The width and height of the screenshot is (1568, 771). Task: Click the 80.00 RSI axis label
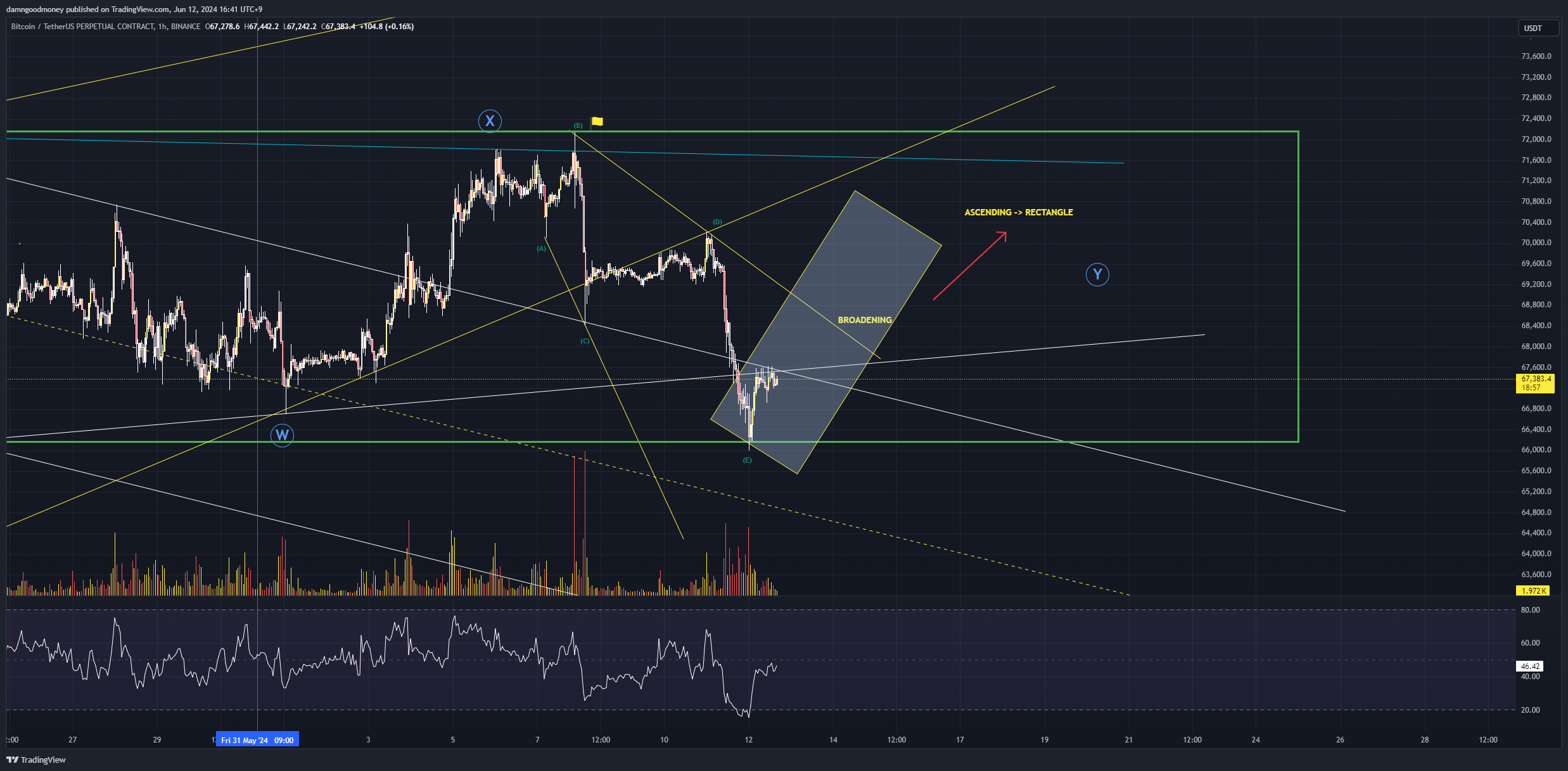coord(1530,610)
